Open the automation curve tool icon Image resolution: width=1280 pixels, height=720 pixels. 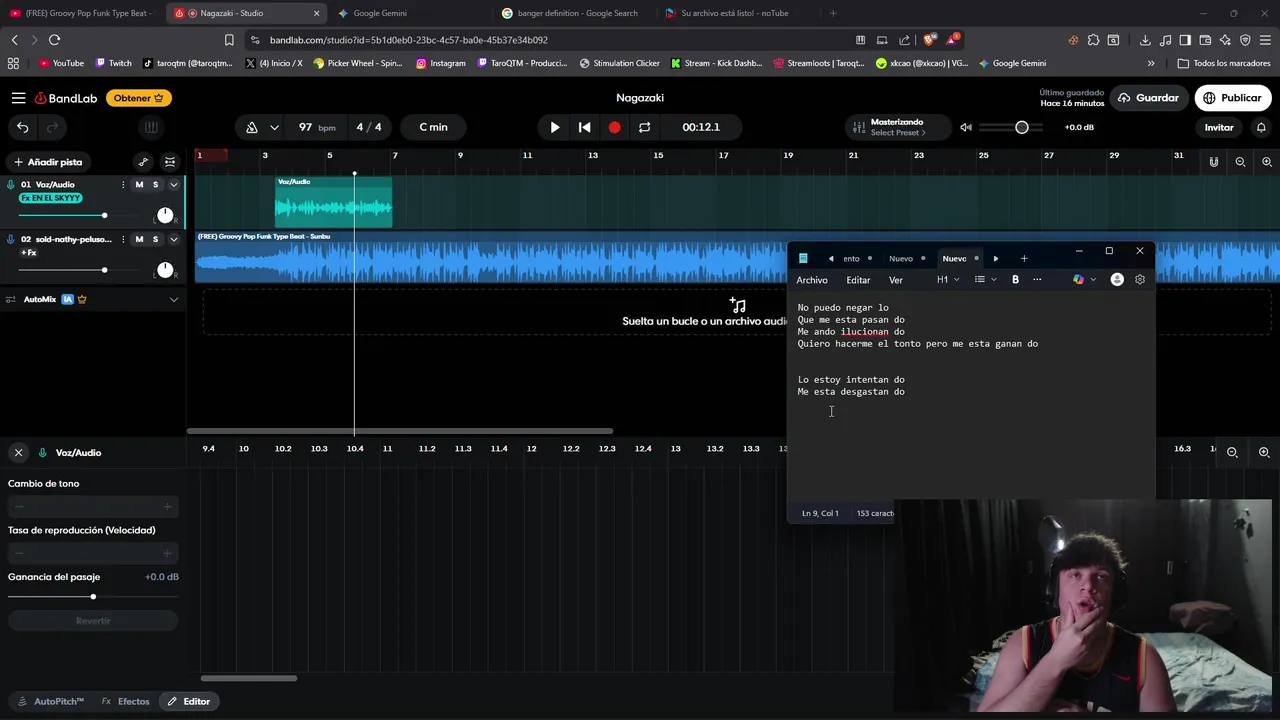pos(143,162)
